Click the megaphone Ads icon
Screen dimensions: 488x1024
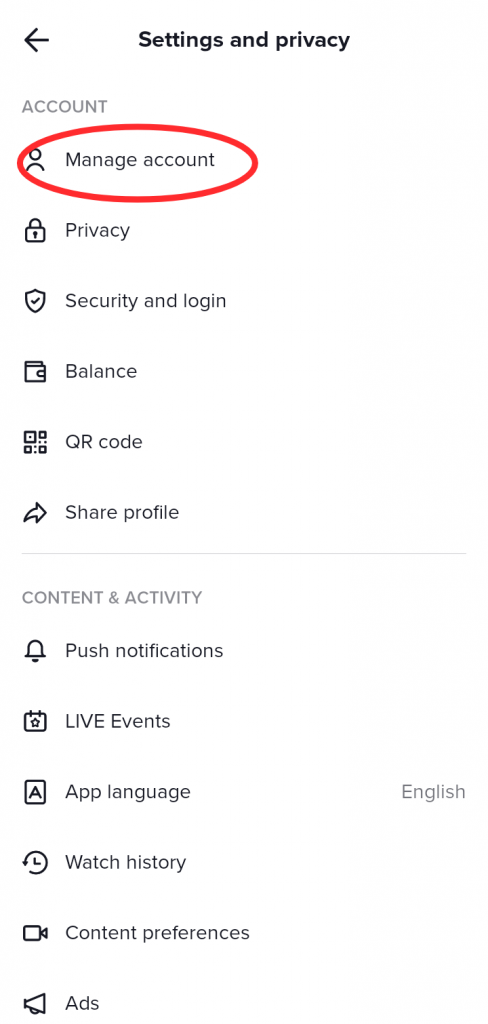(35, 1004)
